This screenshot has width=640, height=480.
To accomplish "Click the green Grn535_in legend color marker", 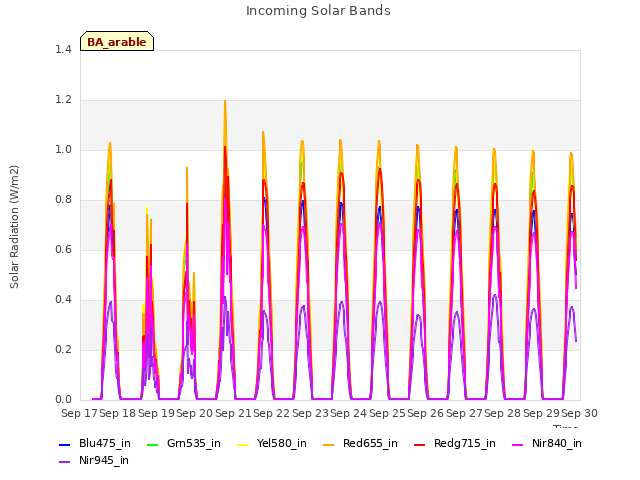I will 152,444.
